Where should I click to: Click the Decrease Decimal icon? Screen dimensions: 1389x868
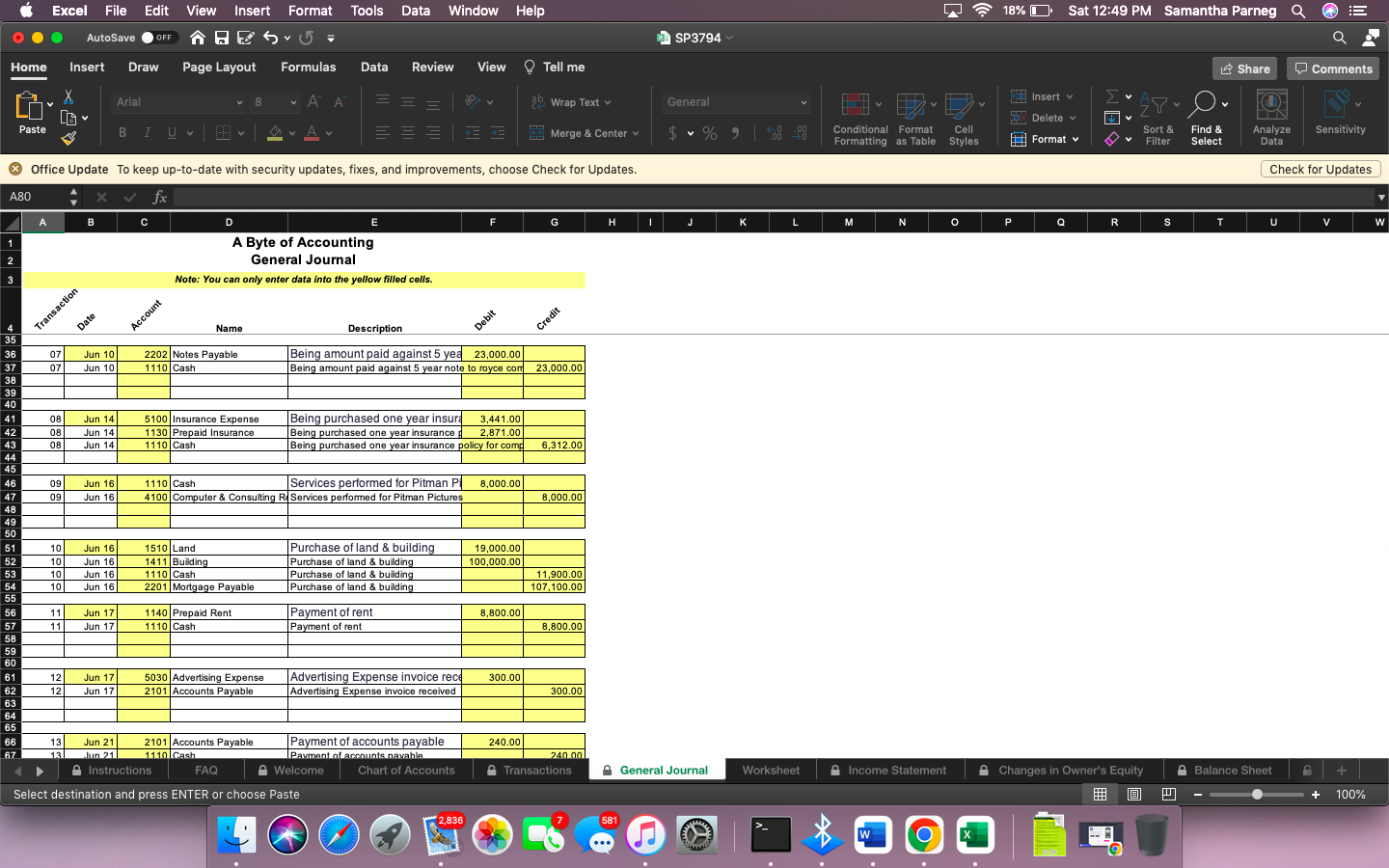(x=801, y=133)
